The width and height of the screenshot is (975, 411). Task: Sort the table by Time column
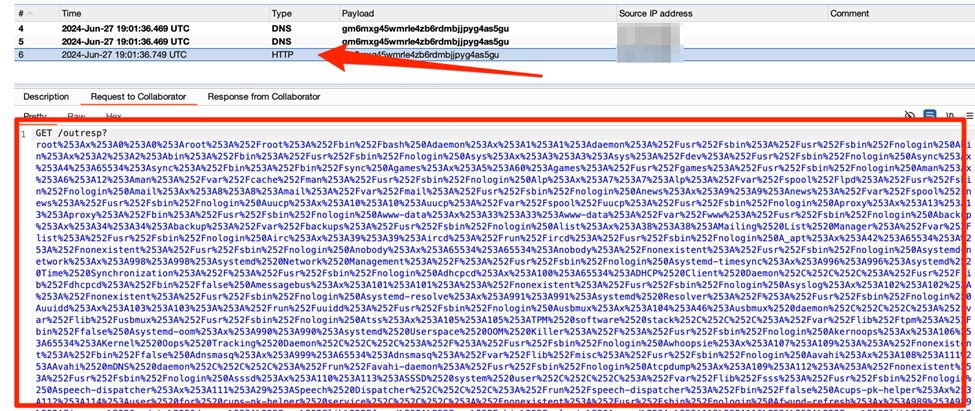164,13
